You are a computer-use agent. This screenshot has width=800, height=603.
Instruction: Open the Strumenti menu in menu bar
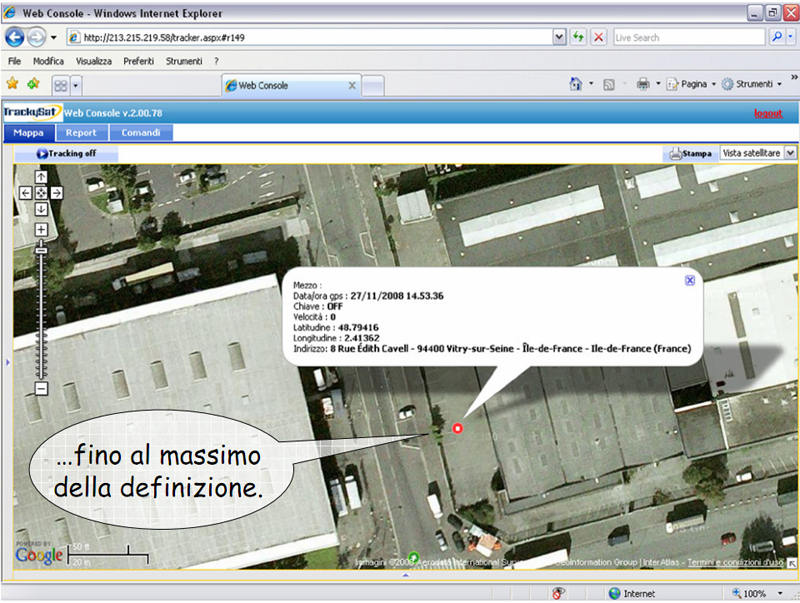click(x=184, y=61)
